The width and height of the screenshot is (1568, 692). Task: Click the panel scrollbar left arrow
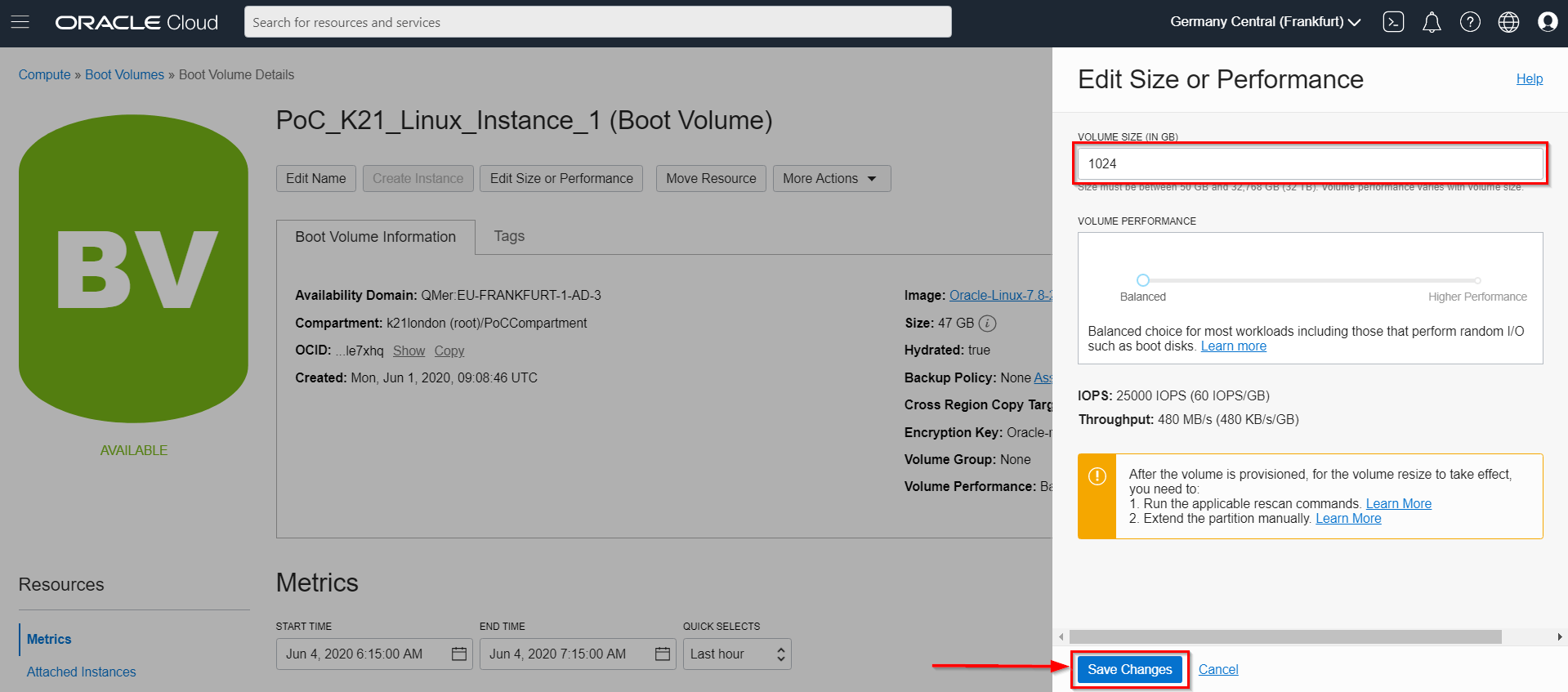(1061, 636)
